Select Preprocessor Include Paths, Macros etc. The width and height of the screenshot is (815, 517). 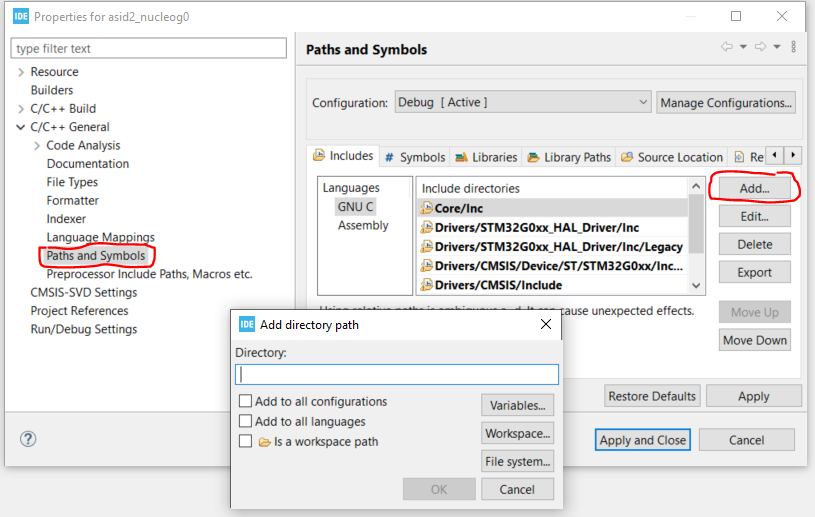tap(149, 274)
